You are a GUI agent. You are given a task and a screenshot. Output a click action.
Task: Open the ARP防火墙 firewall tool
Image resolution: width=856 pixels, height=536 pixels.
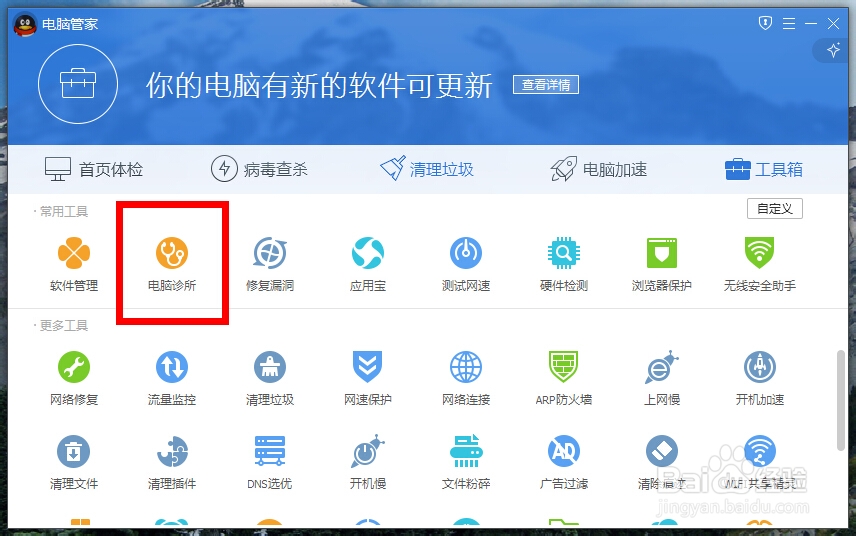pos(564,378)
